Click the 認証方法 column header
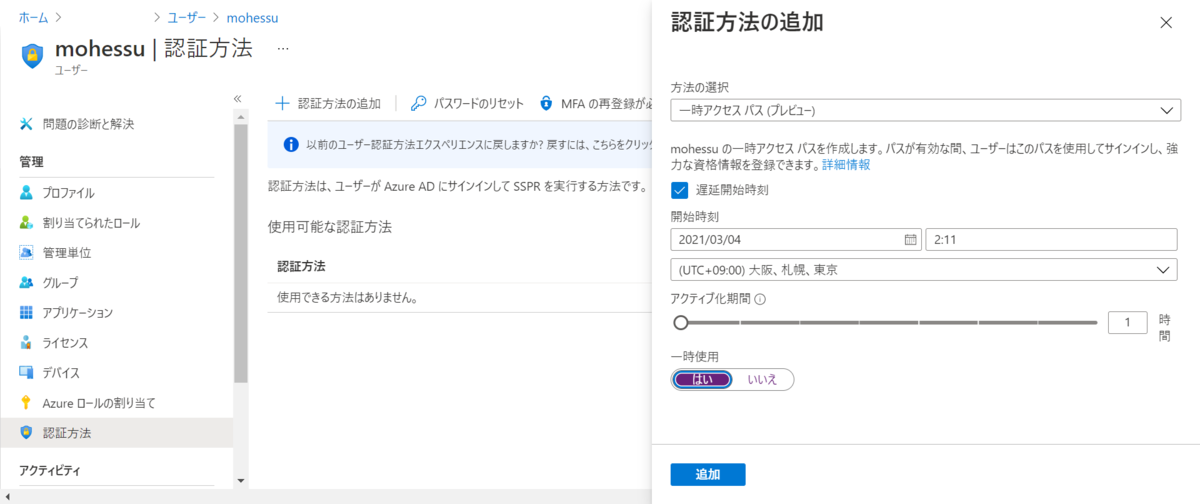 [x=301, y=267]
